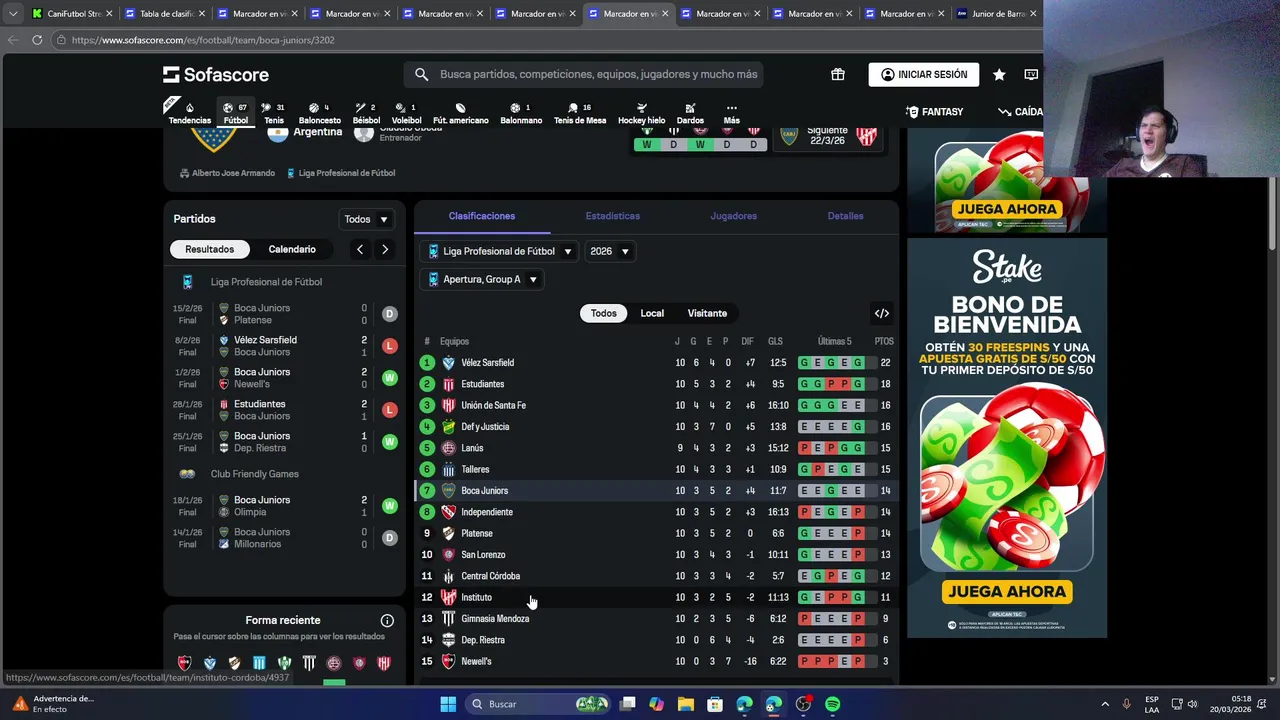Go to previous matches page arrow
Image resolution: width=1280 pixels, height=720 pixels.
[360, 249]
